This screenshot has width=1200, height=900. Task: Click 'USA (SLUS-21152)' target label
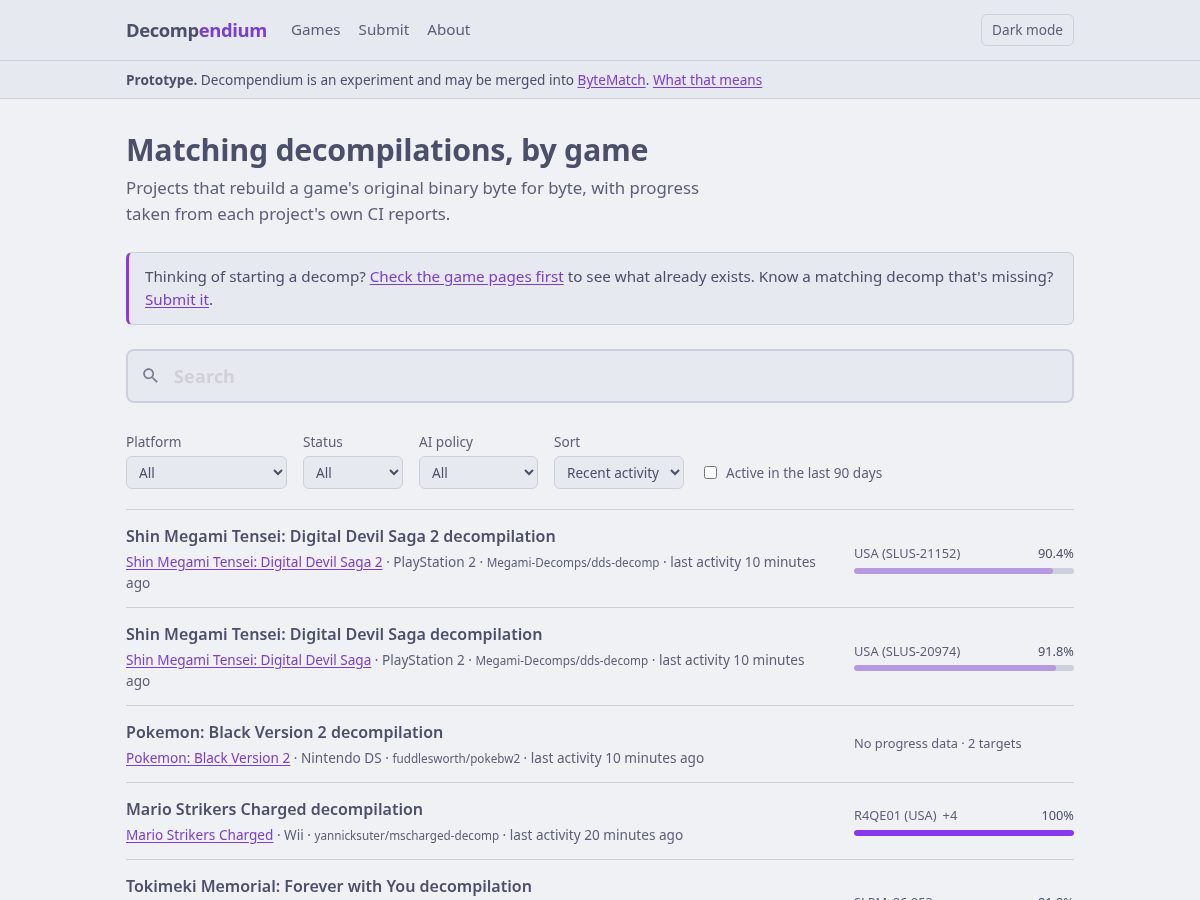907,554
